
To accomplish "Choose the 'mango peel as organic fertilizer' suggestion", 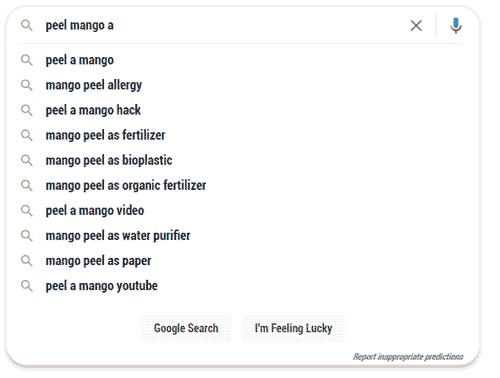I will [240, 185].
